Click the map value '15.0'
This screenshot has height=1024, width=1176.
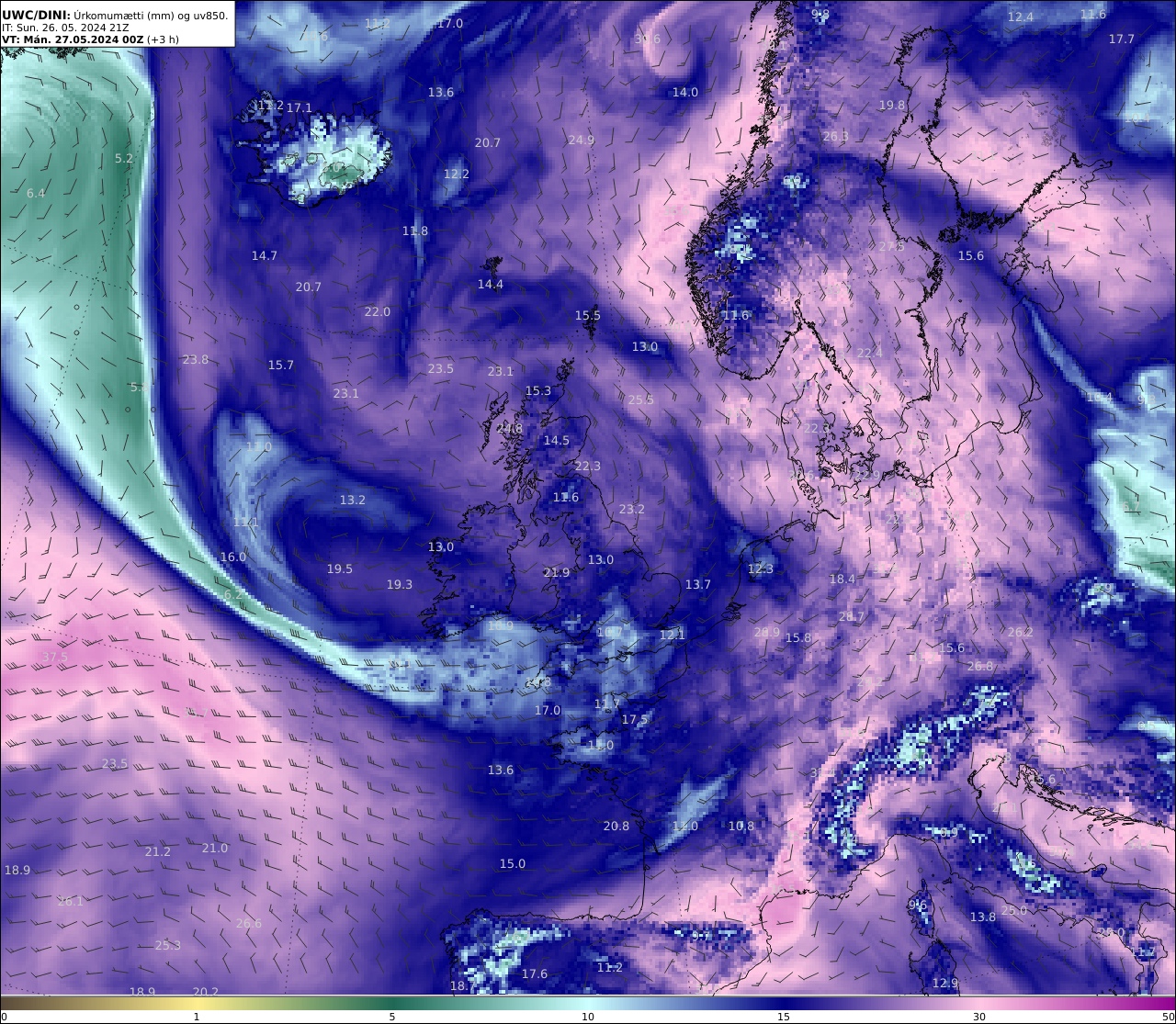coord(513,863)
